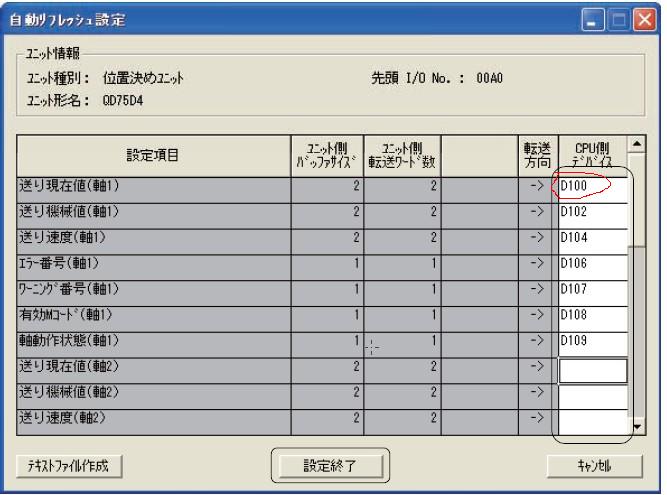
Task: Click empty device field for 送り機械値(軸2)
Action: [592, 396]
